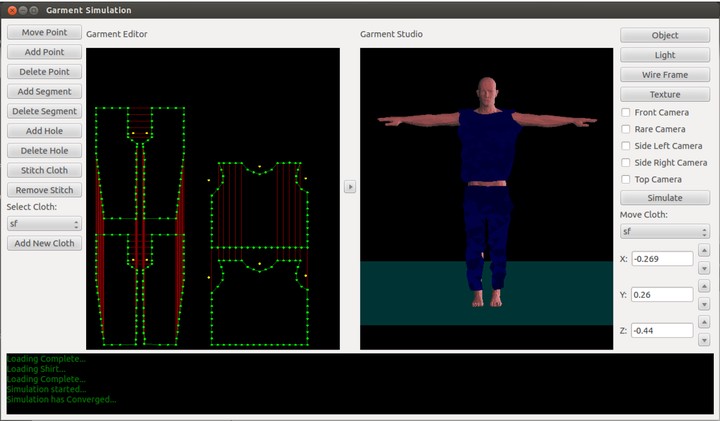Click the arrow button between editor and studio

350,187
